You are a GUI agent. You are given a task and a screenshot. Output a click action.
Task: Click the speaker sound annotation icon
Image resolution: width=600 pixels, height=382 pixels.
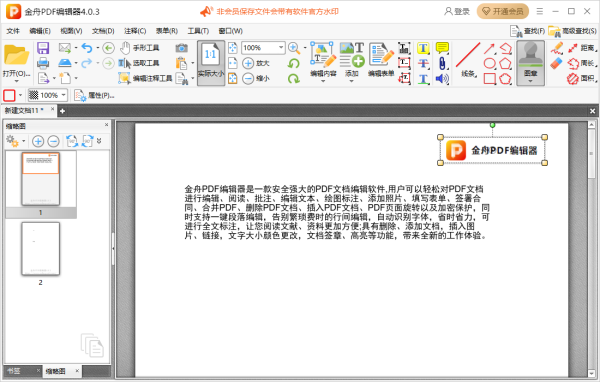pos(442,78)
